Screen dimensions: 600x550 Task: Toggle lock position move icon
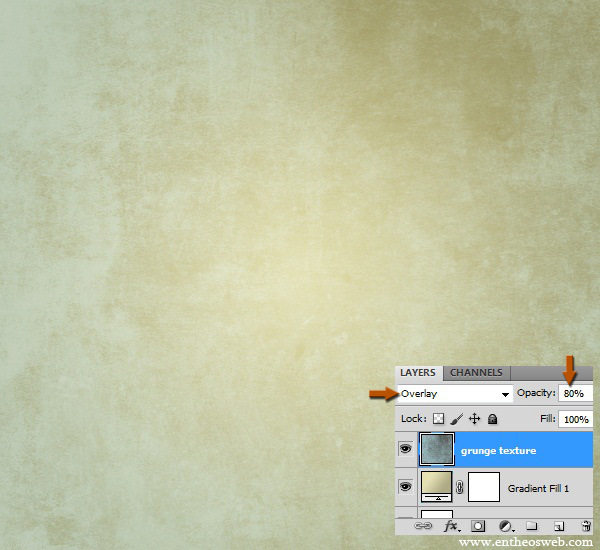point(474,419)
